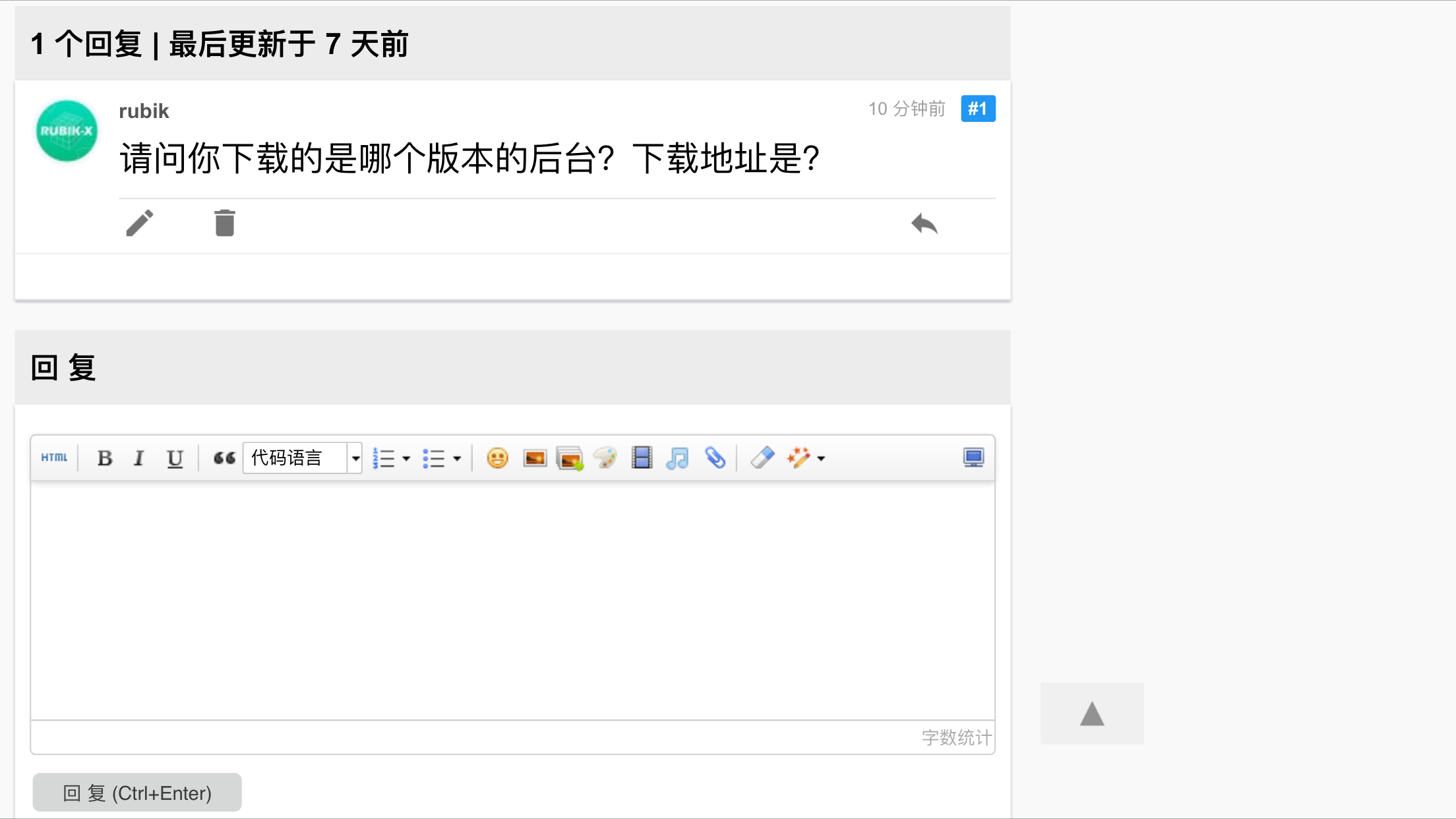Insert an emoticon from the smiley icon
This screenshot has width=1456, height=819.
(497, 458)
